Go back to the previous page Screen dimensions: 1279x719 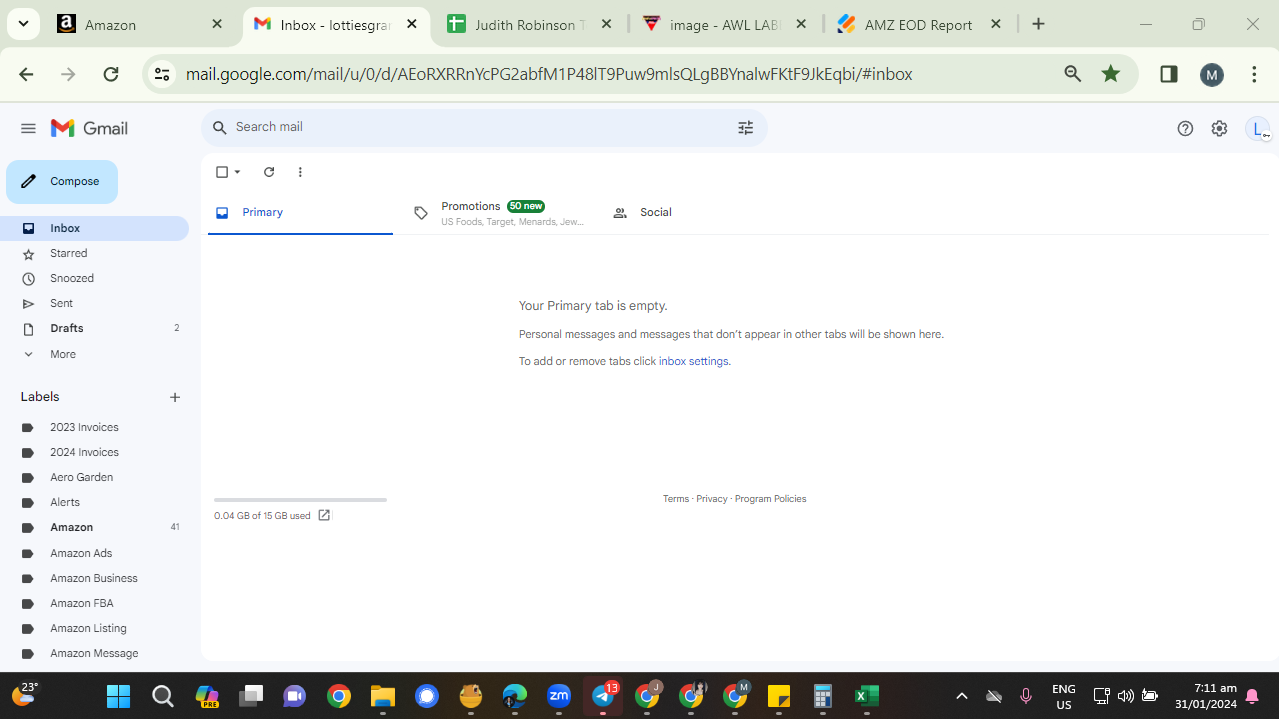click(x=26, y=73)
